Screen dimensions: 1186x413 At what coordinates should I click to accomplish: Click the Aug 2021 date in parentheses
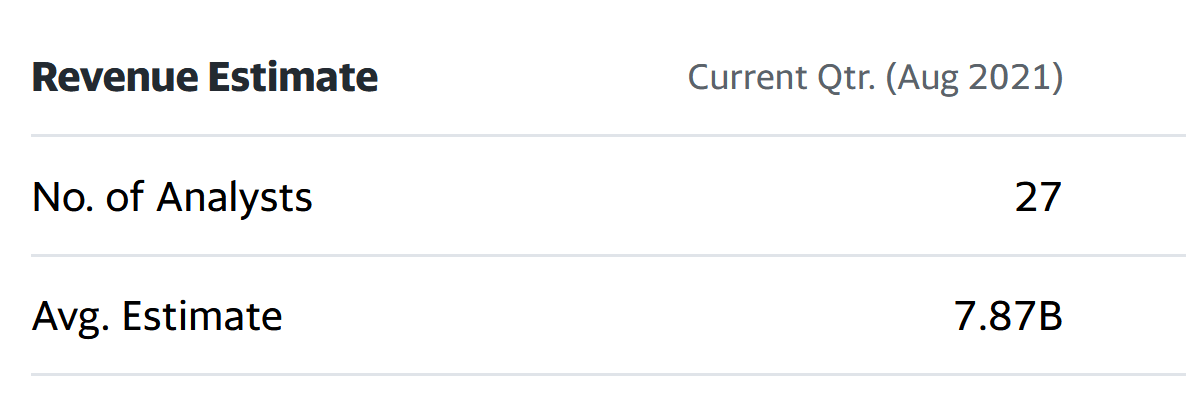974,78
